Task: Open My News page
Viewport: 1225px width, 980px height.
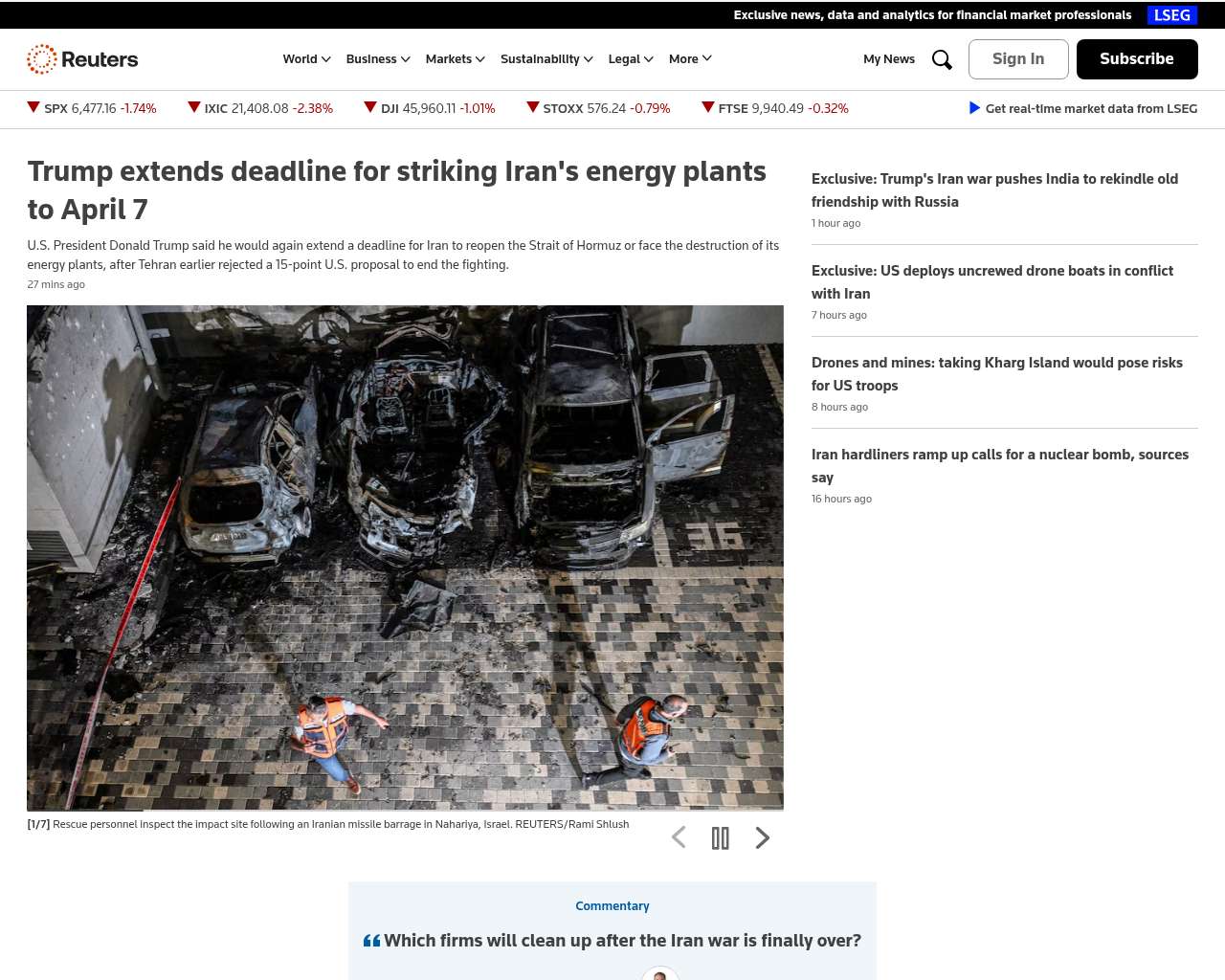Action: click(x=889, y=59)
